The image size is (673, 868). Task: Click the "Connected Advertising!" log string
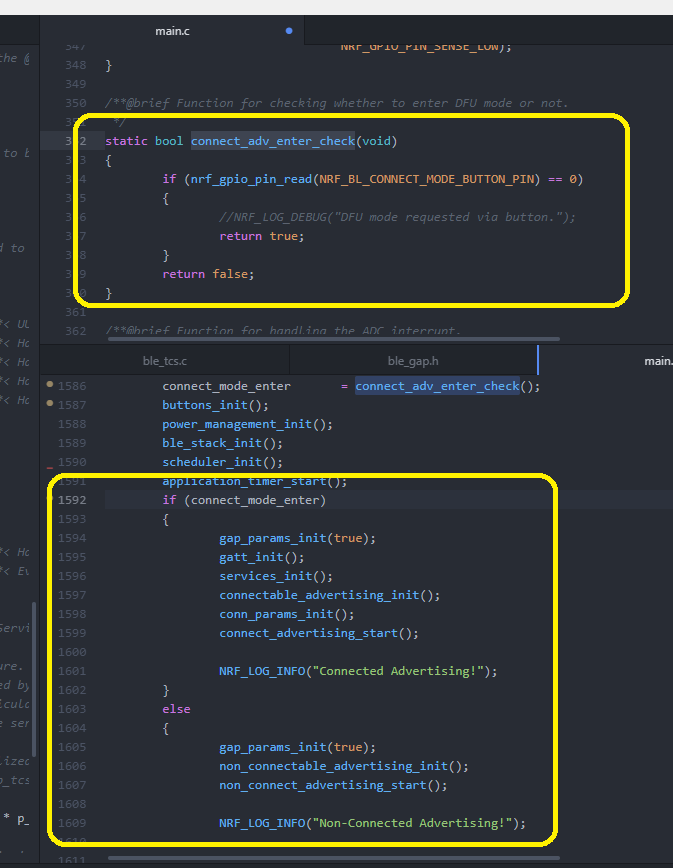(x=400, y=671)
